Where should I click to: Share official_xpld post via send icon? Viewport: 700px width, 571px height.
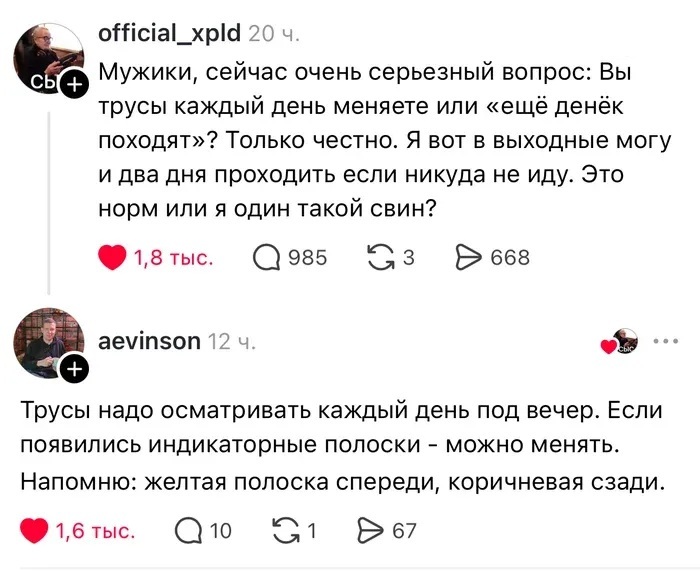(469, 257)
